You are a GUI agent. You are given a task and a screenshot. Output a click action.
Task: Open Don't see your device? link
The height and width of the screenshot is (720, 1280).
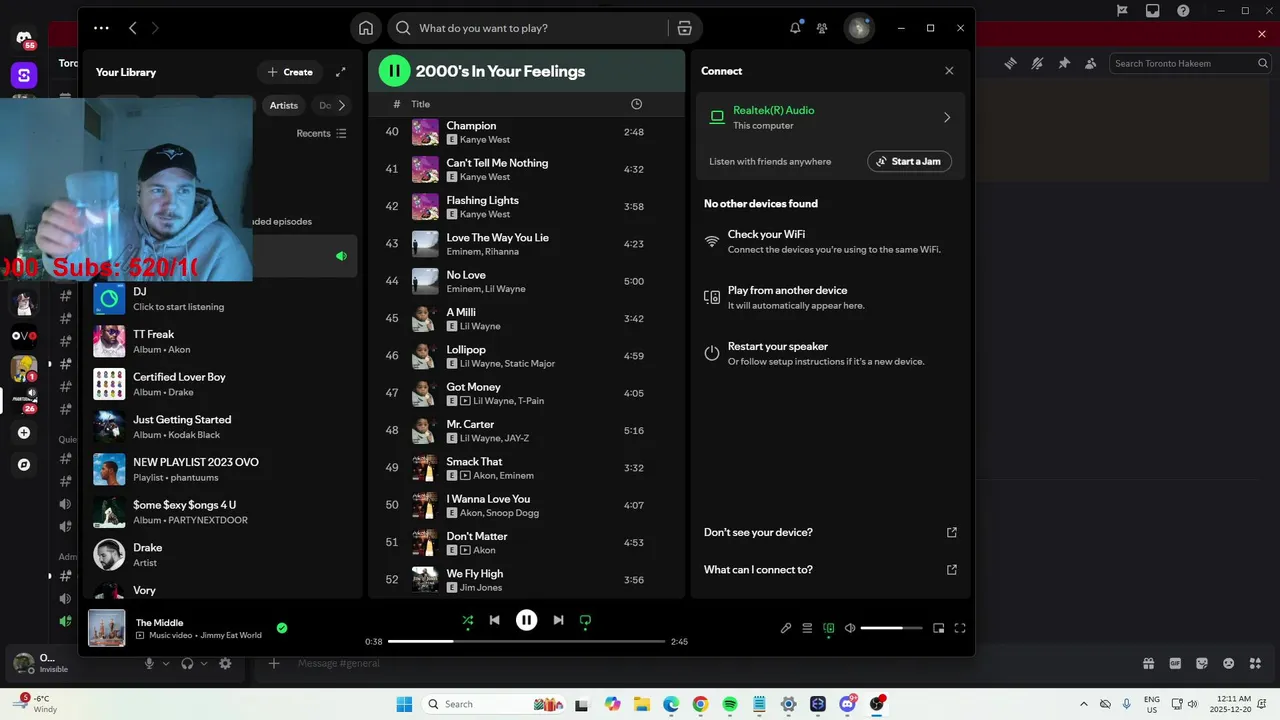(x=830, y=532)
